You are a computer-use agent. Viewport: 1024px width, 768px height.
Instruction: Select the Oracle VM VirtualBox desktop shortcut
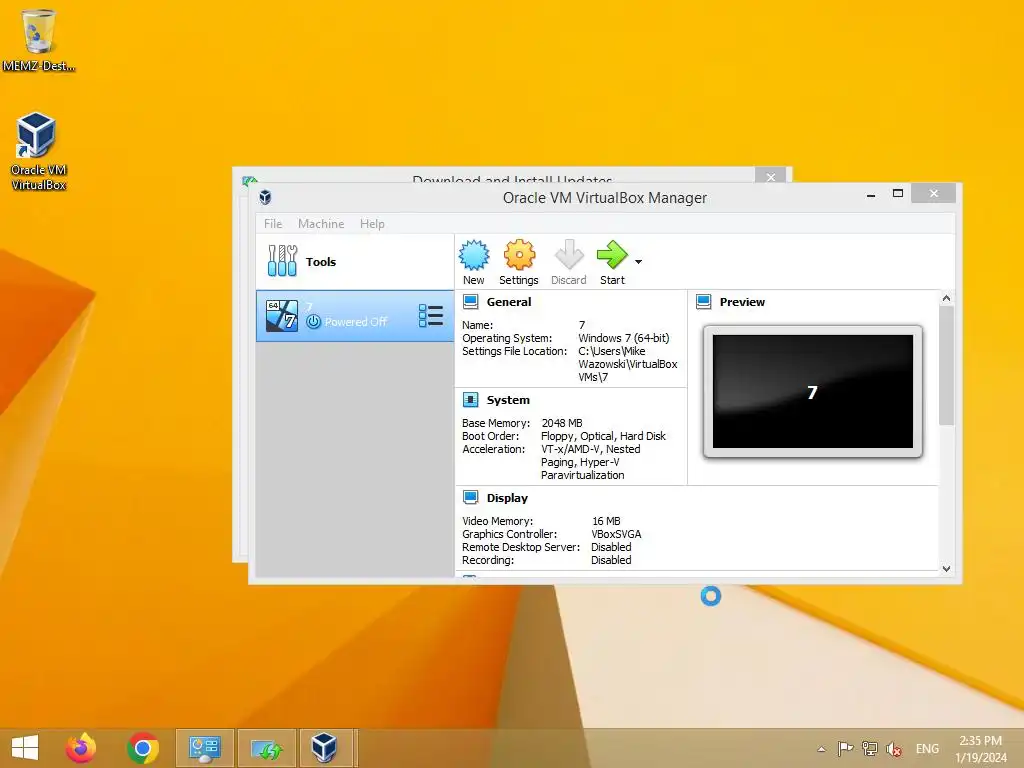click(38, 151)
